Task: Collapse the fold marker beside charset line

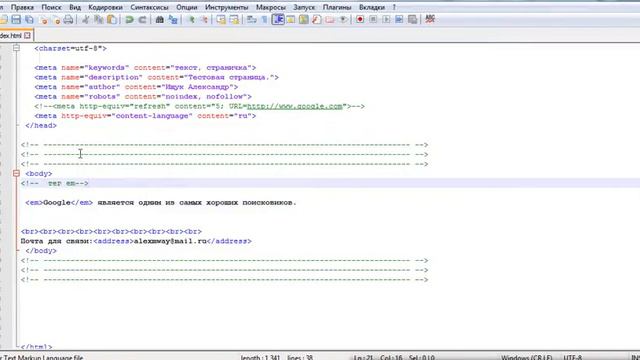Action: [x=16, y=48]
